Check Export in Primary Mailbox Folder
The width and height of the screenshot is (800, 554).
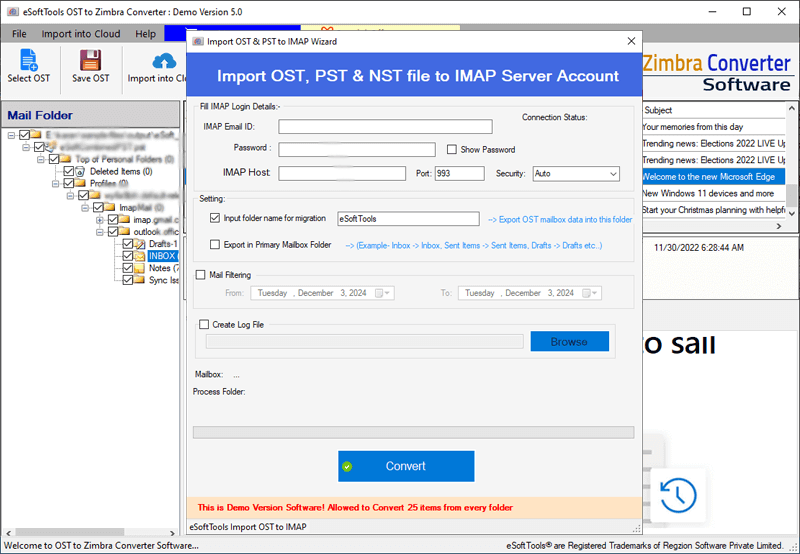pos(215,245)
